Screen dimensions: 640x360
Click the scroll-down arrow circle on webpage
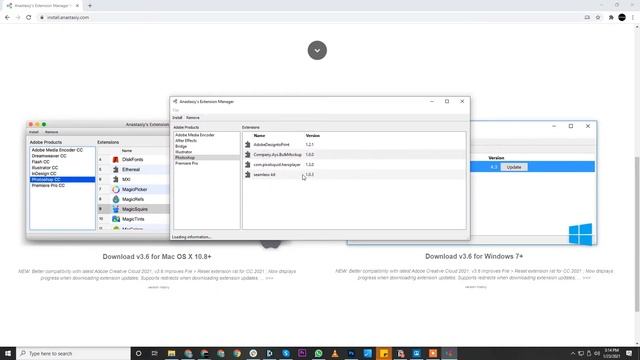point(317,50)
